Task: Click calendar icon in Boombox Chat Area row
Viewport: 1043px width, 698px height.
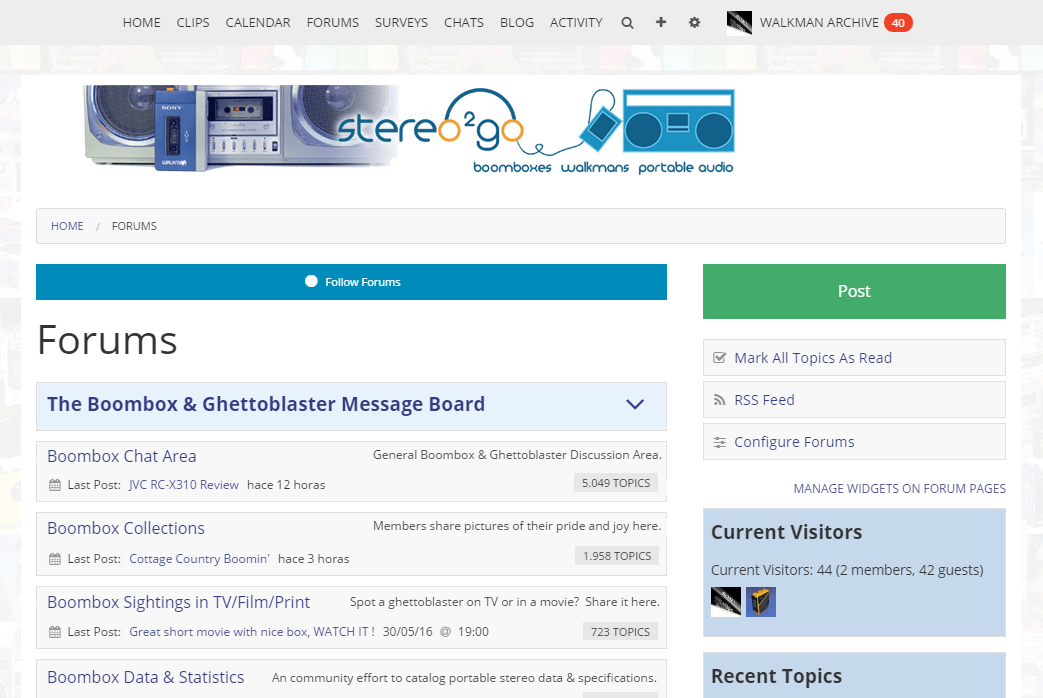Action: click(55, 485)
